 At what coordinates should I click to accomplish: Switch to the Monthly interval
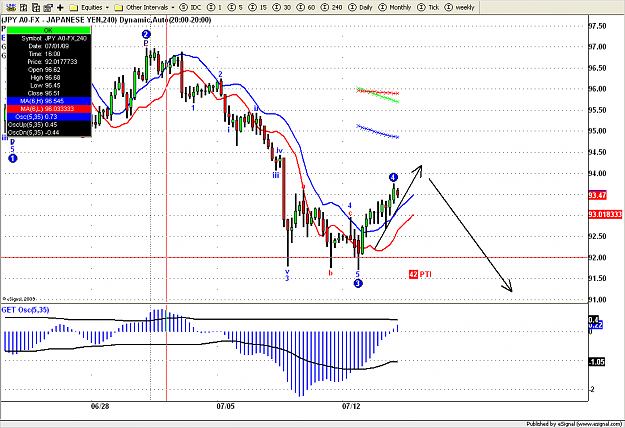[x=394, y=7]
